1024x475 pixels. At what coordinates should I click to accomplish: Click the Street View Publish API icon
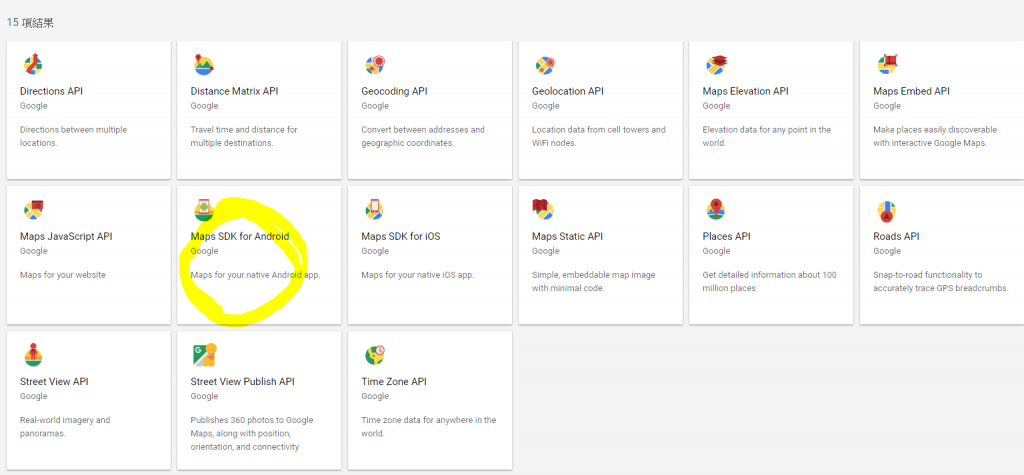204,355
